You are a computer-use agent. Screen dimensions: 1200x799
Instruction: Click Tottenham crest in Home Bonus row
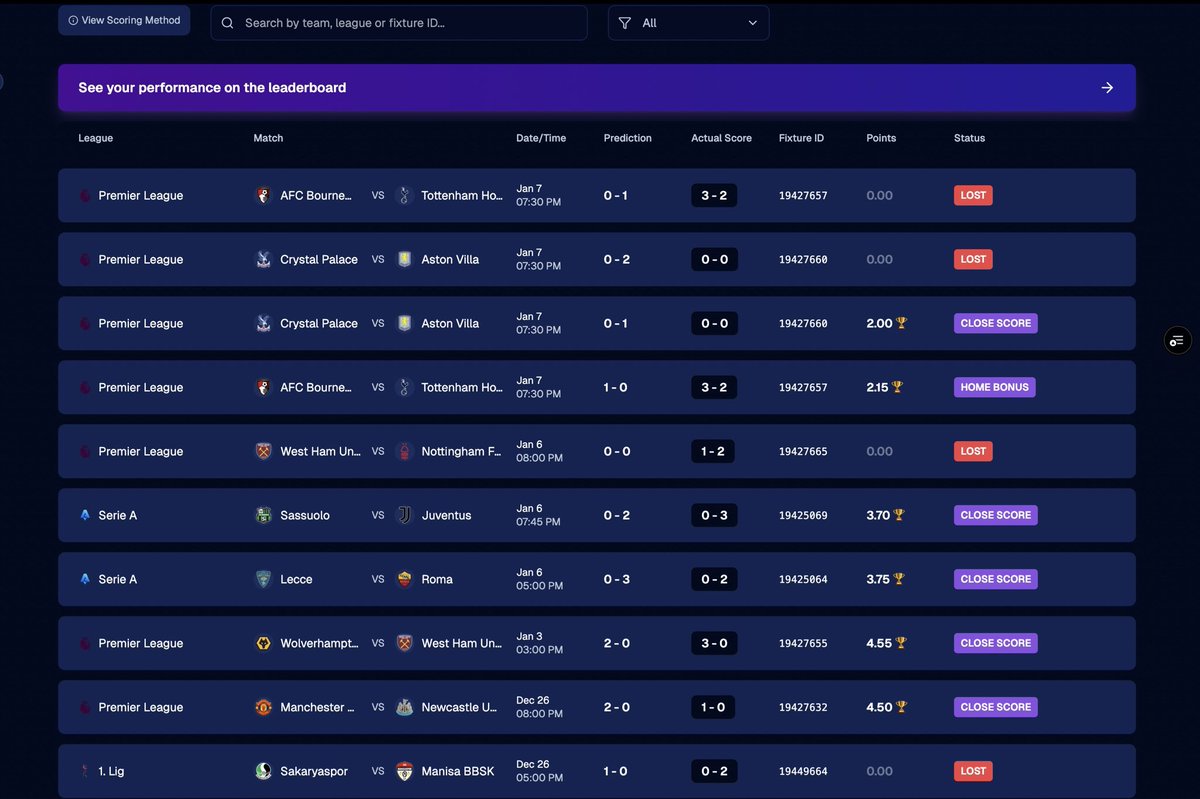(x=405, y=387)
